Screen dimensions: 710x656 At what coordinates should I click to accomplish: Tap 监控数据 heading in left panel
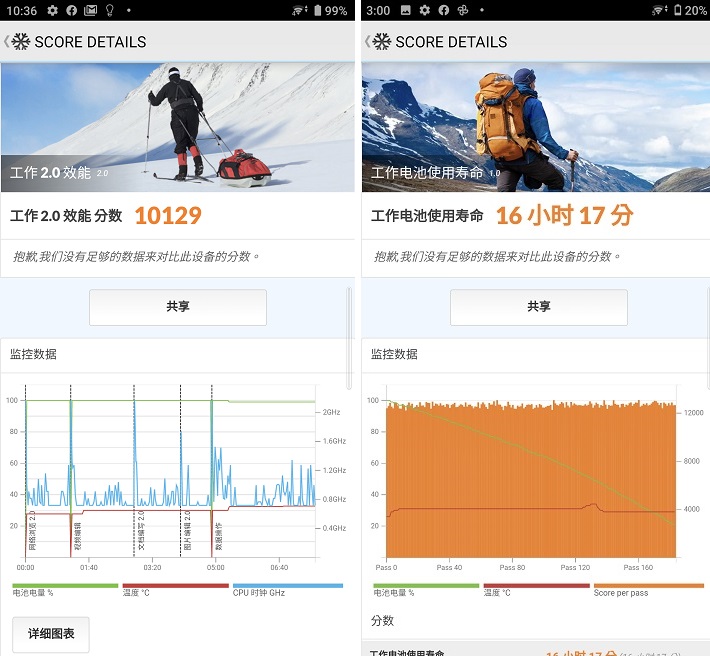pyautogui.click(x=33, y=354)
